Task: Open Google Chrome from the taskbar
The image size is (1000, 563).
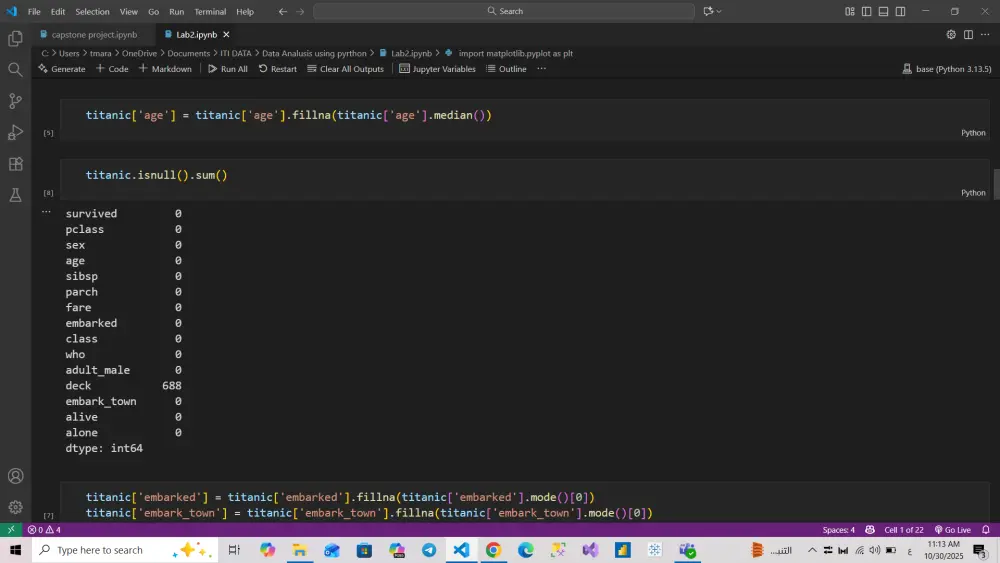Action: pyautogui.click(x=493, y=550)
